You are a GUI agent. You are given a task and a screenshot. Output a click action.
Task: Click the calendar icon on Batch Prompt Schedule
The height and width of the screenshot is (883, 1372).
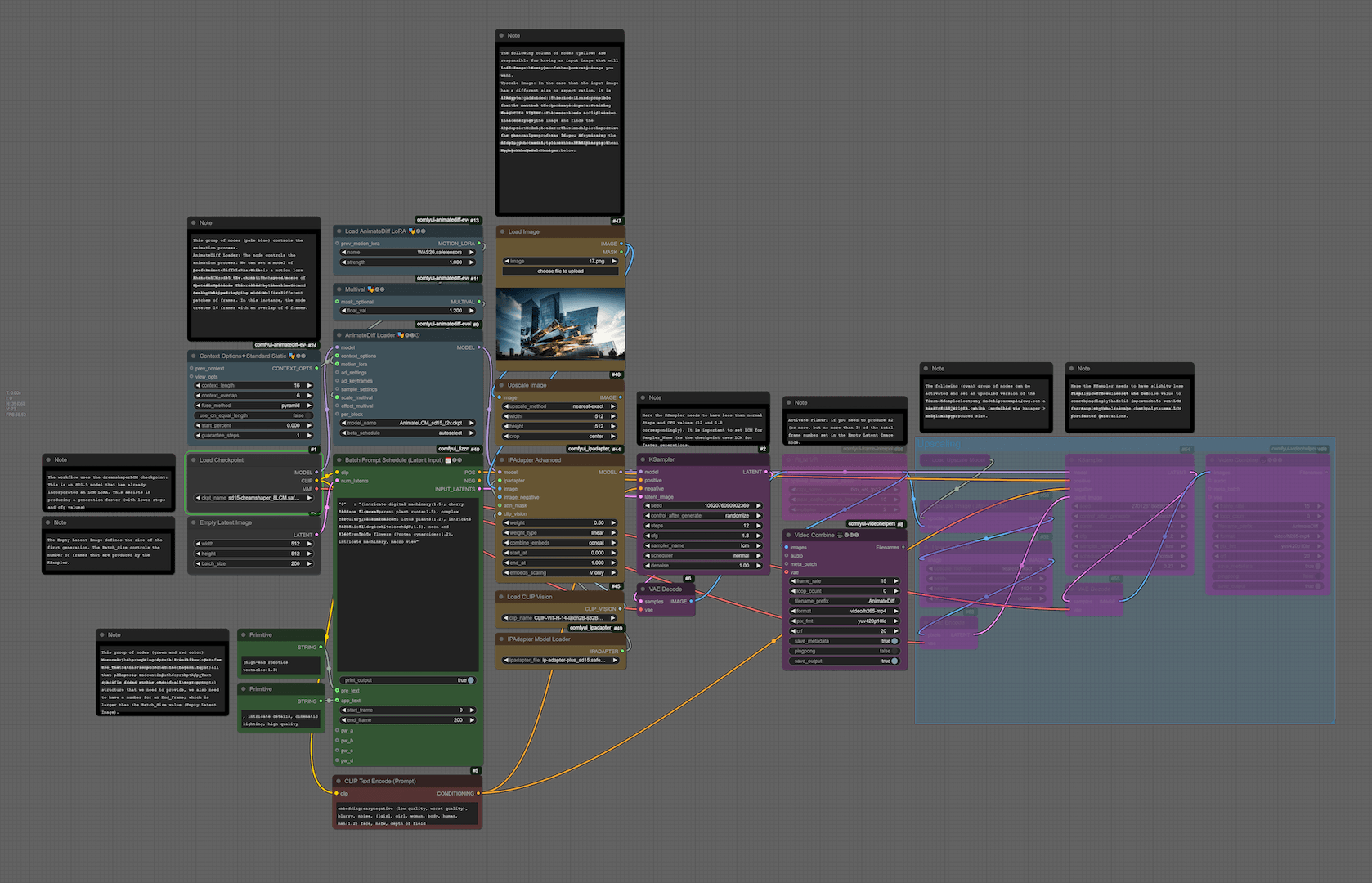[447, 460]
